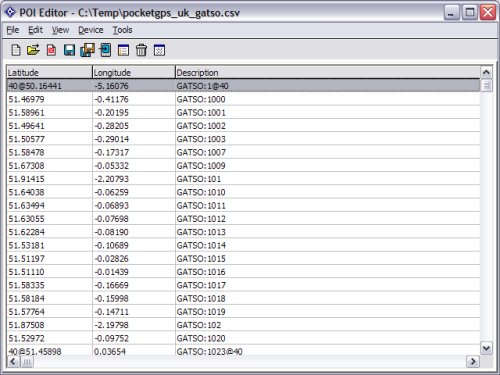Select the row GATSO:1013
500x375 pixels.
[243, 232]
